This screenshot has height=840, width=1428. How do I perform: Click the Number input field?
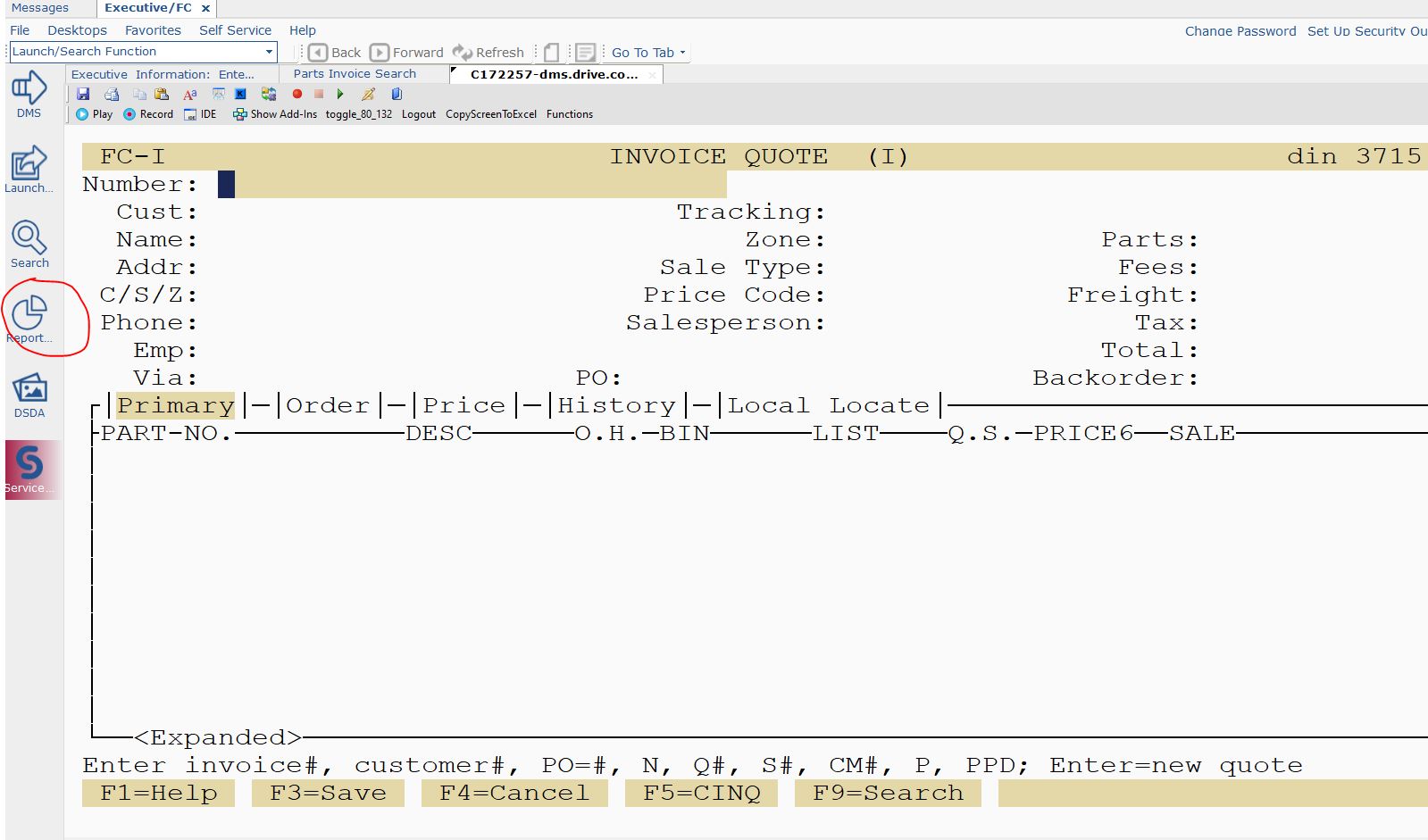(x=472, y=184)
